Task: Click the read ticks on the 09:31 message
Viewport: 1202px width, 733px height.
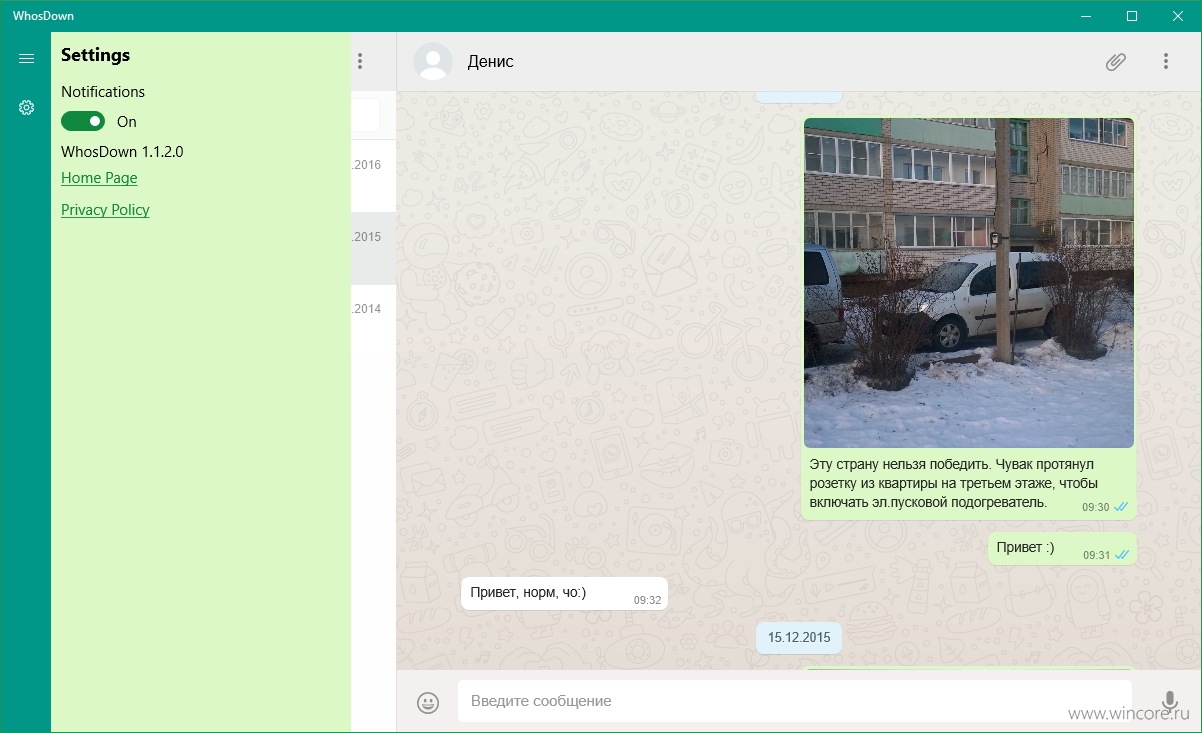Action: pos(1122,555)
